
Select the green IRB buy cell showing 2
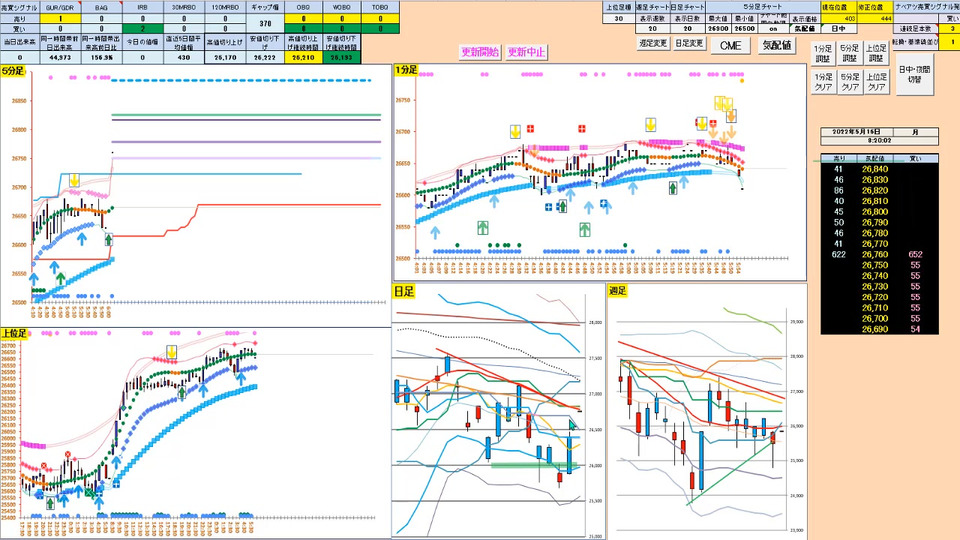(x=143, y=29)
